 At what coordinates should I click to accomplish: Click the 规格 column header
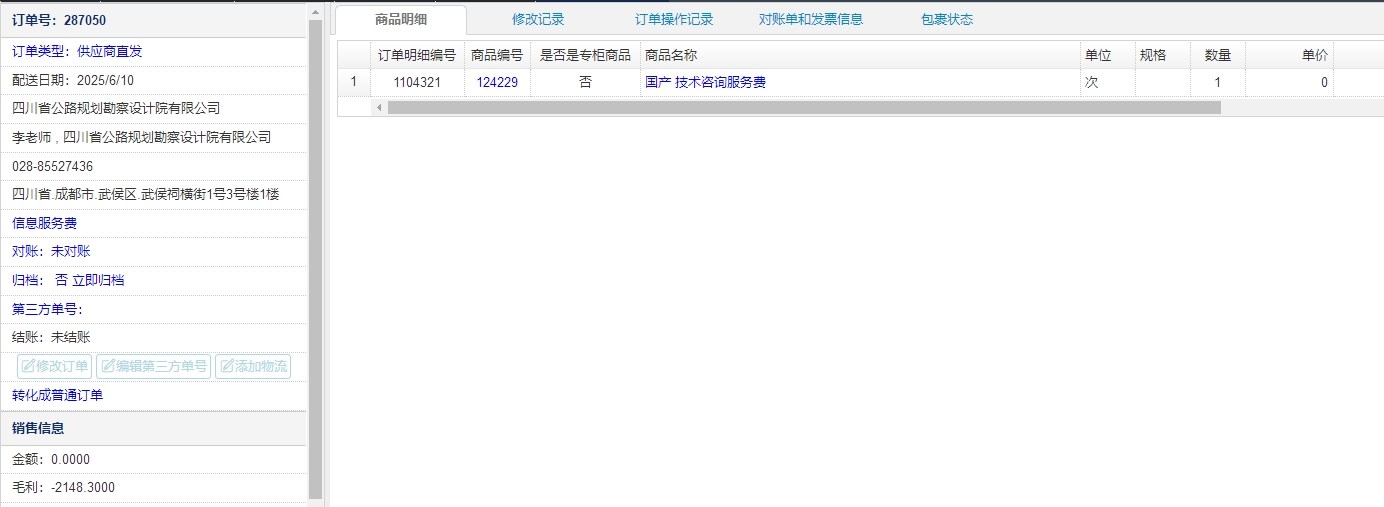[x=1163, y=55]
